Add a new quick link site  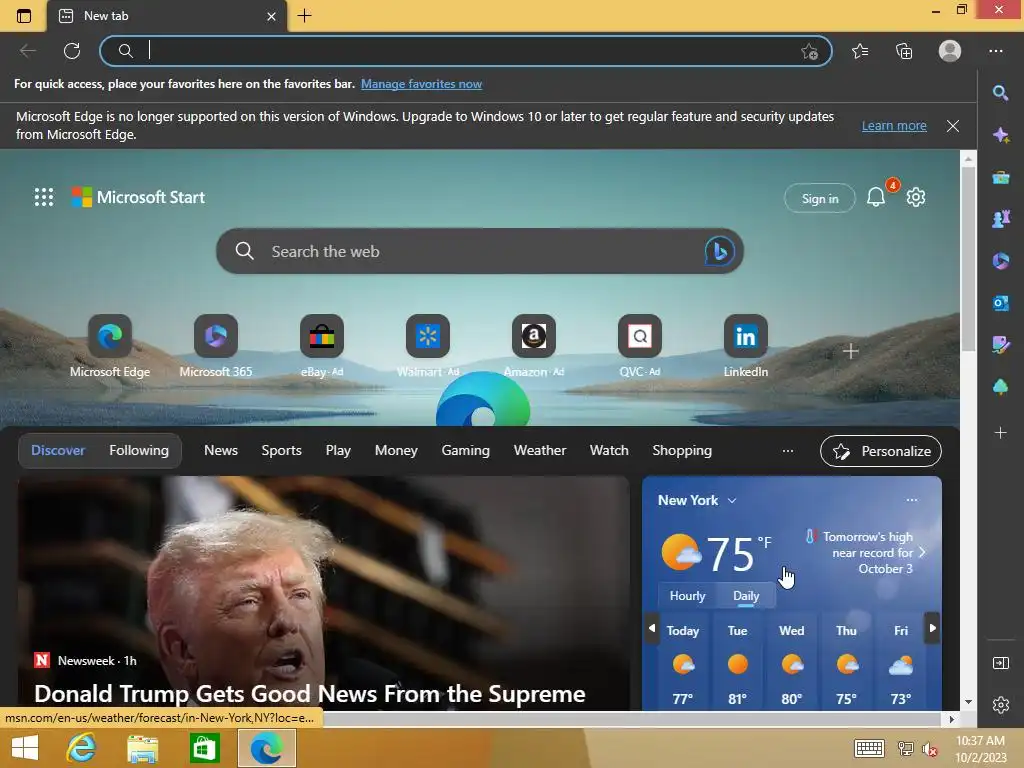click(850, 351)
